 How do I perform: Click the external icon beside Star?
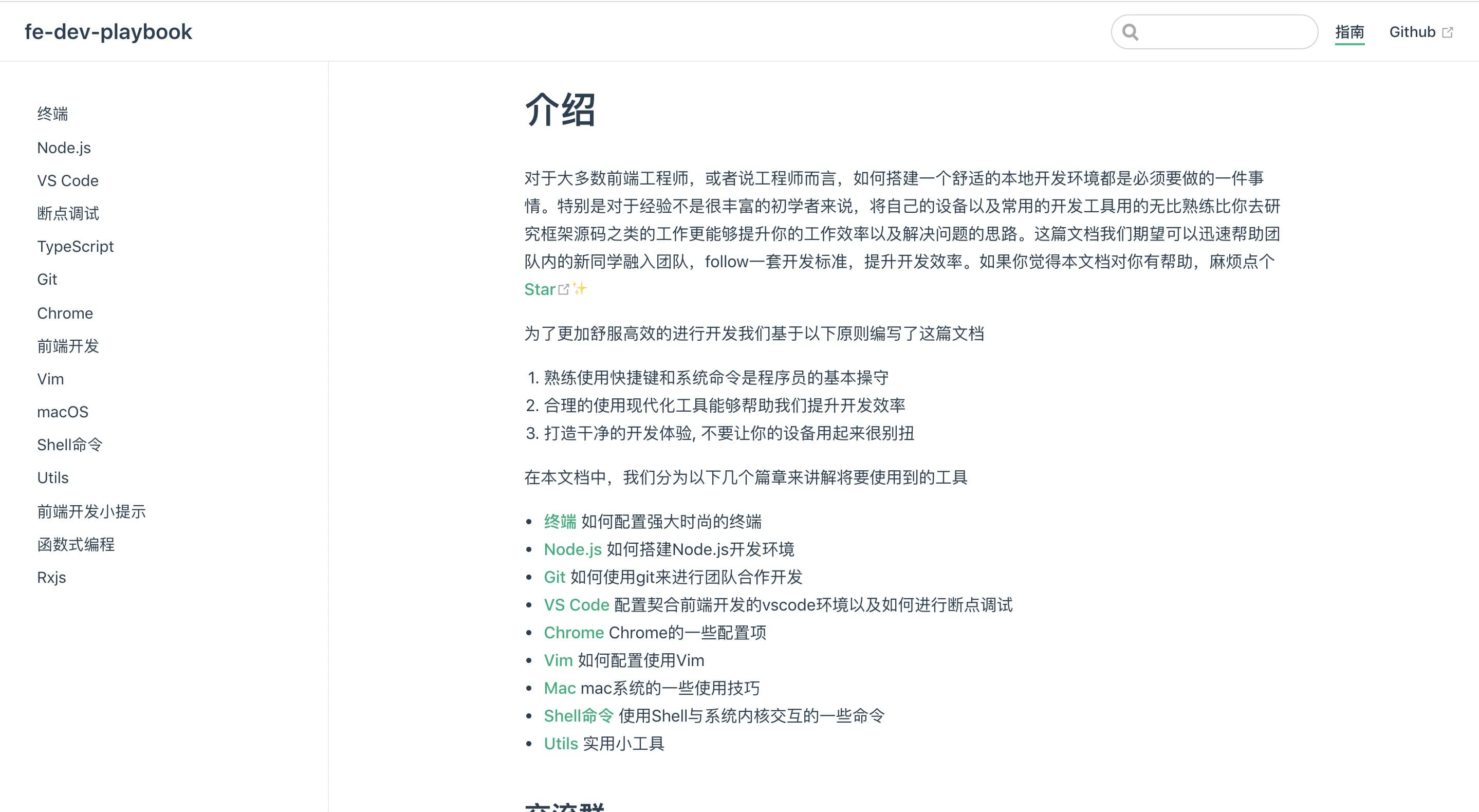coord(563,289)
